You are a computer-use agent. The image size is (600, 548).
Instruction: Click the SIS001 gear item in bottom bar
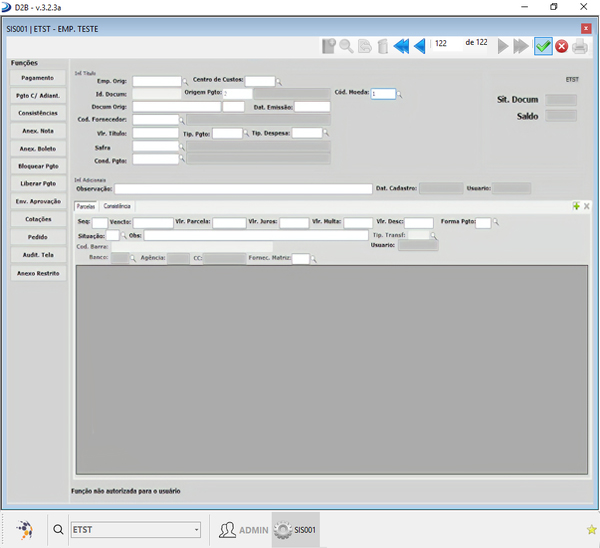(x=296, y=530)
